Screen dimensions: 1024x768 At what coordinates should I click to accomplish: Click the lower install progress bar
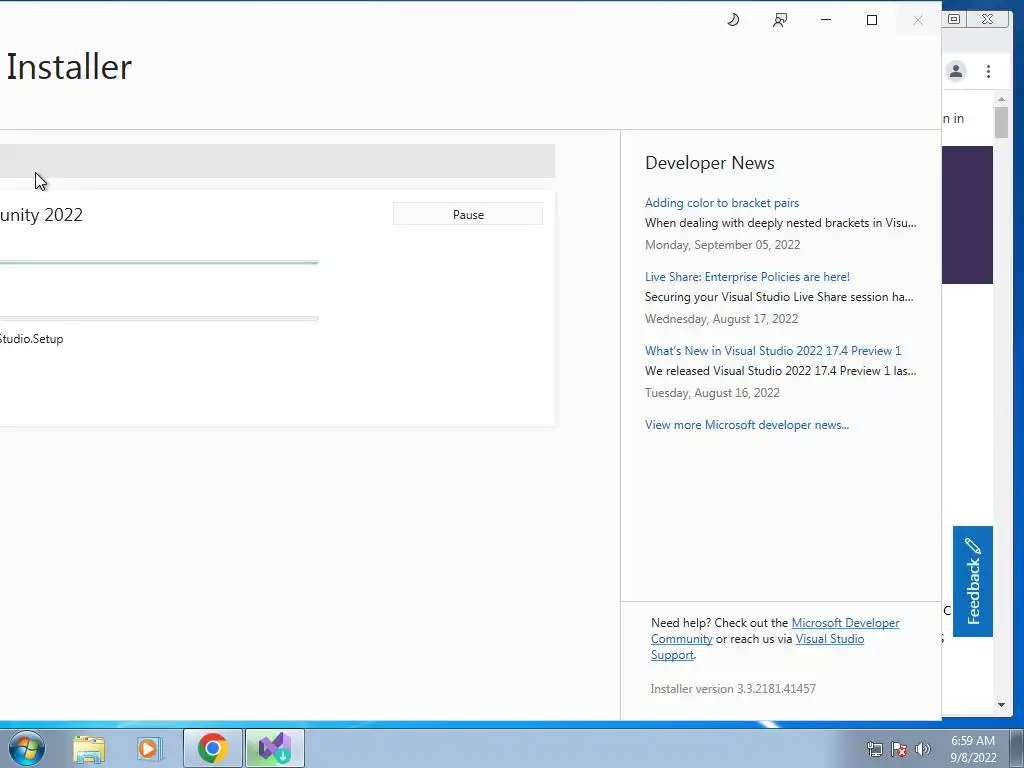tap(159, 319)
